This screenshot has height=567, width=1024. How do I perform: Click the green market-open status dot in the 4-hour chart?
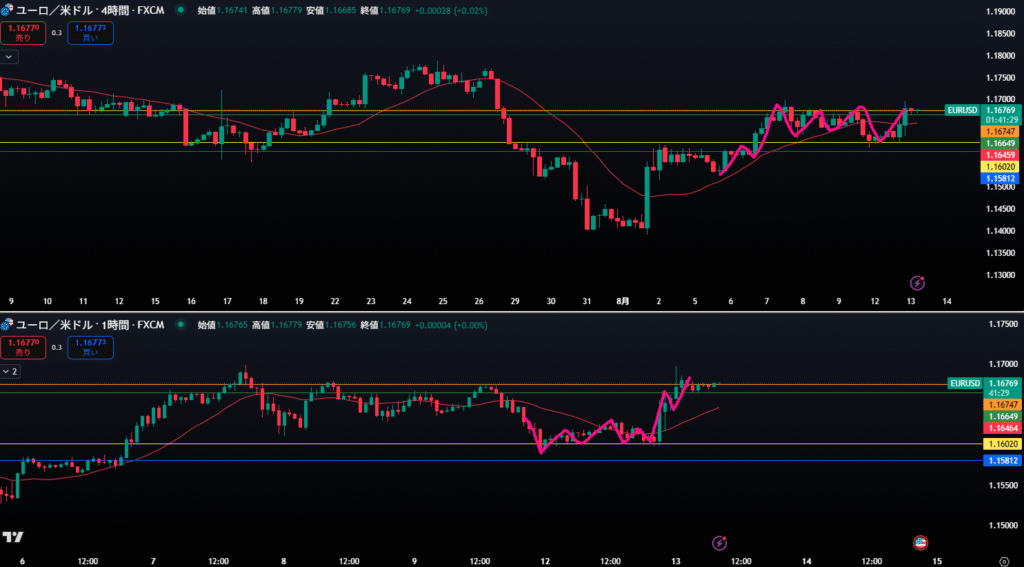coord(180,11)
